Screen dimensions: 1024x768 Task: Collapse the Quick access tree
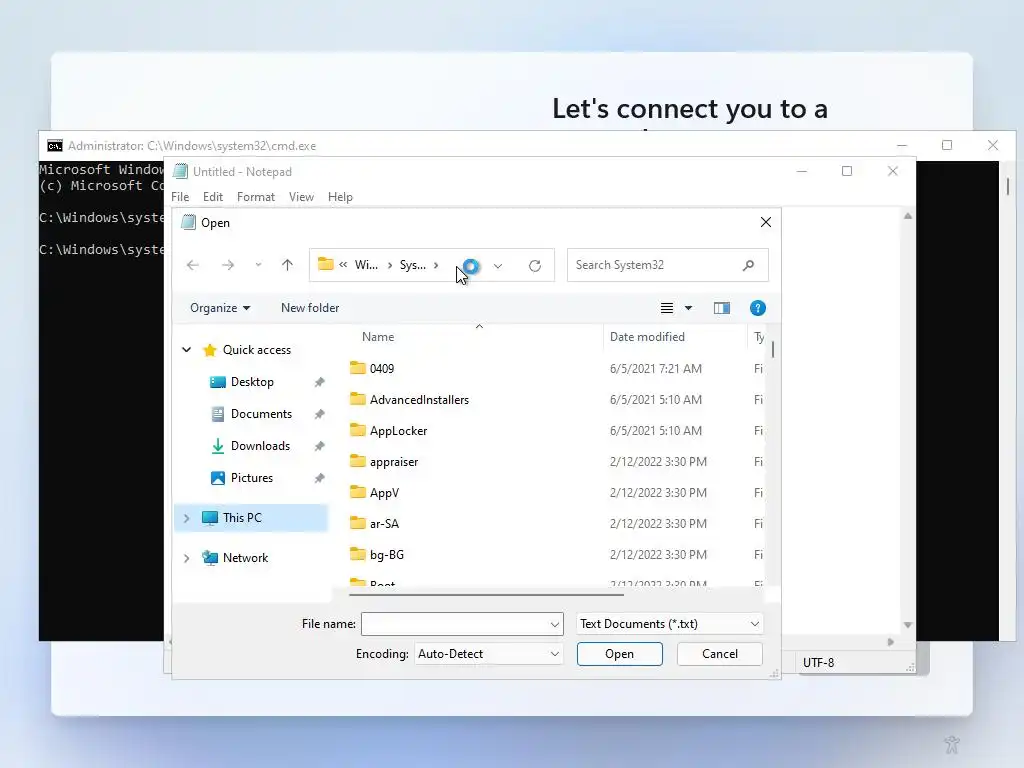tap(187, 350)
